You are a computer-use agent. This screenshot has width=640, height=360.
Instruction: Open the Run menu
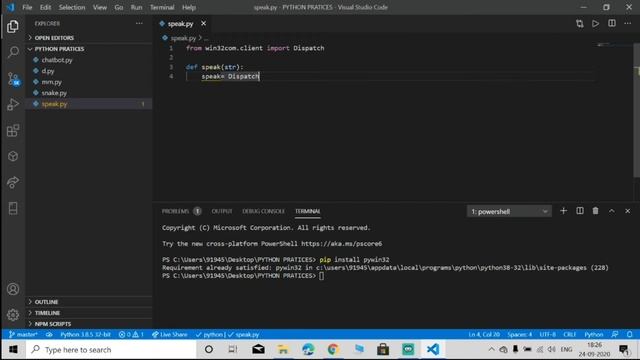tap(136, 7)
